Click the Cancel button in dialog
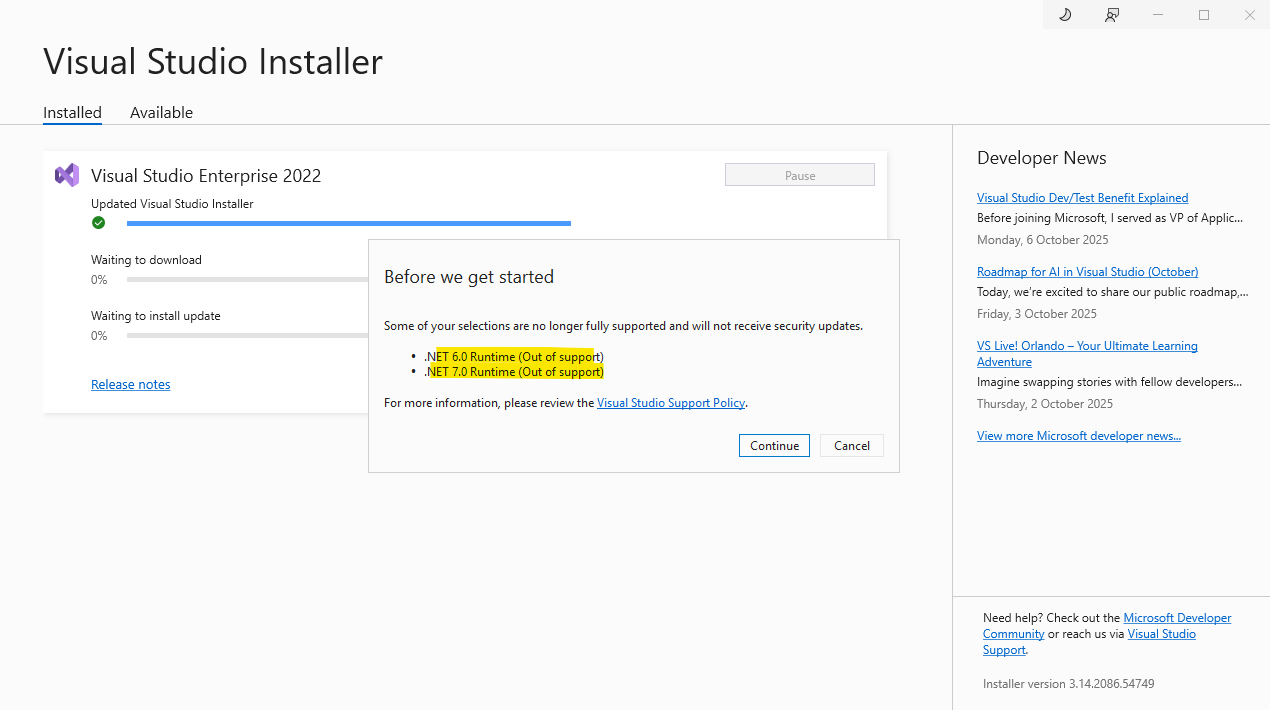The height and width of the screenshot is (710, 1270). click(852, 445)
